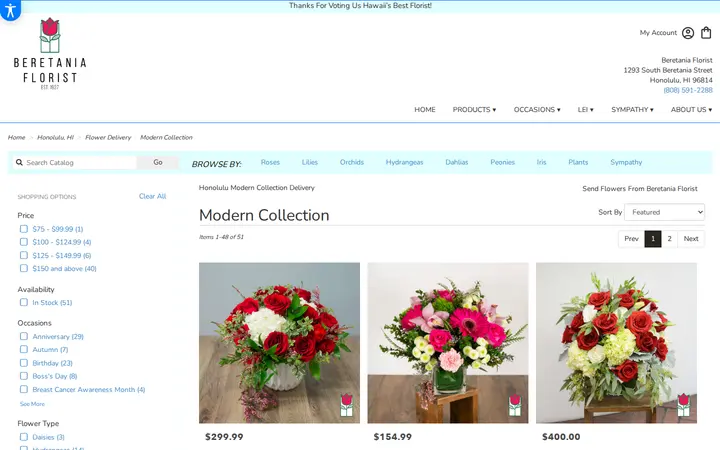Open the My Account user icon
Image resolution: width=720 pixels, height=450 pixels.
[687, 33]
